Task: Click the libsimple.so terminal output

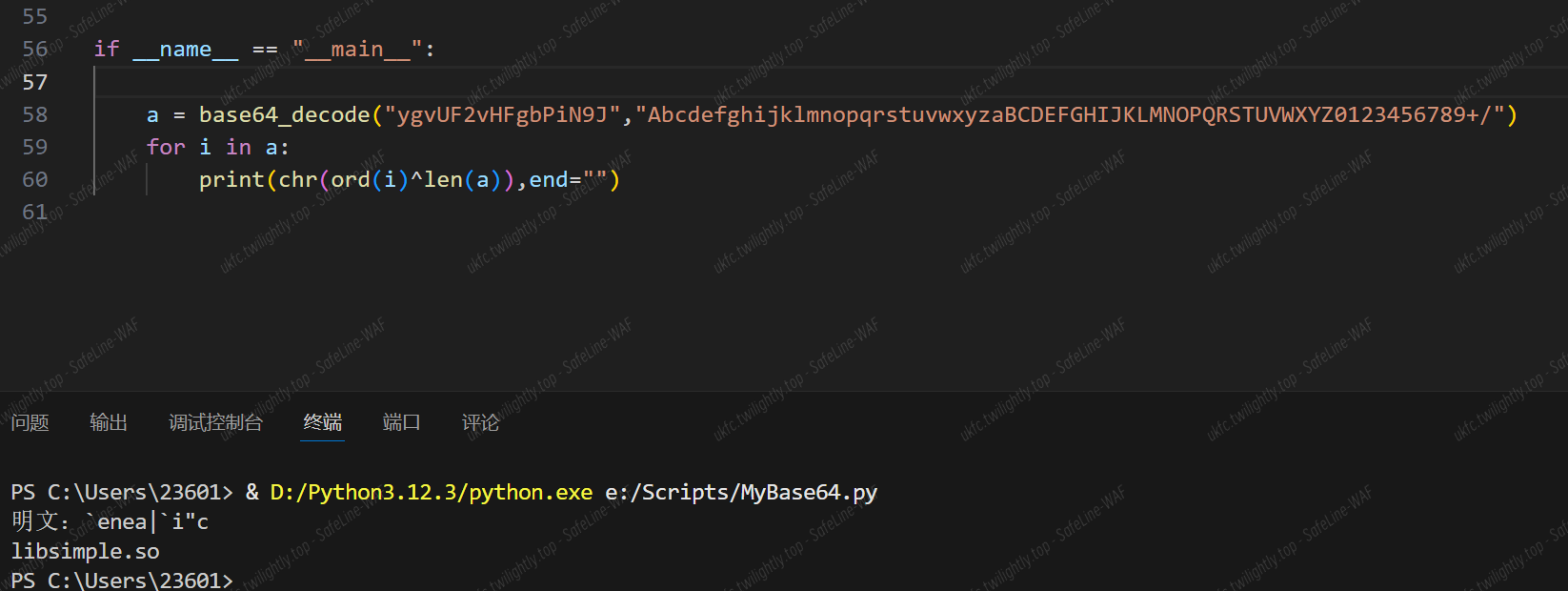Action: pos(86,551)
